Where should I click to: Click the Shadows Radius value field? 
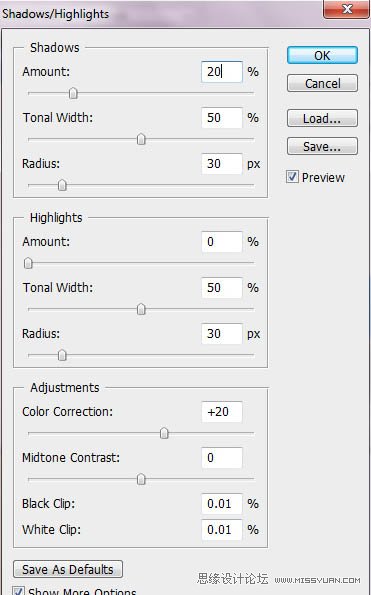[222, 164]
